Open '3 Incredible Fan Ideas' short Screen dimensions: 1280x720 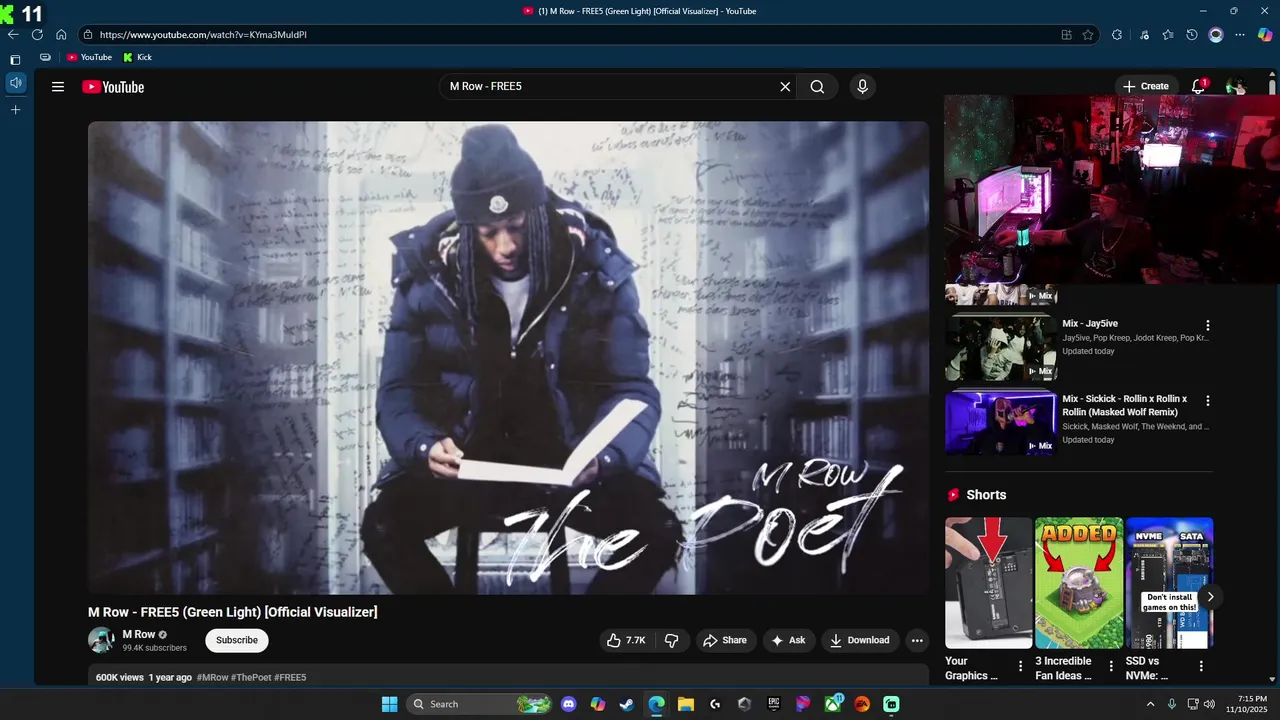coord(1079,583)
